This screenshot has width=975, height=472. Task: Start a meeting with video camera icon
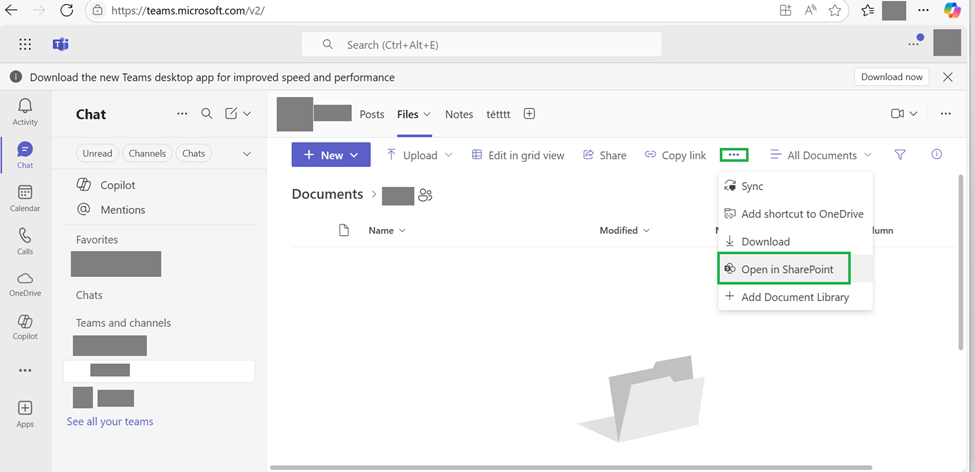tap(897, 114)
